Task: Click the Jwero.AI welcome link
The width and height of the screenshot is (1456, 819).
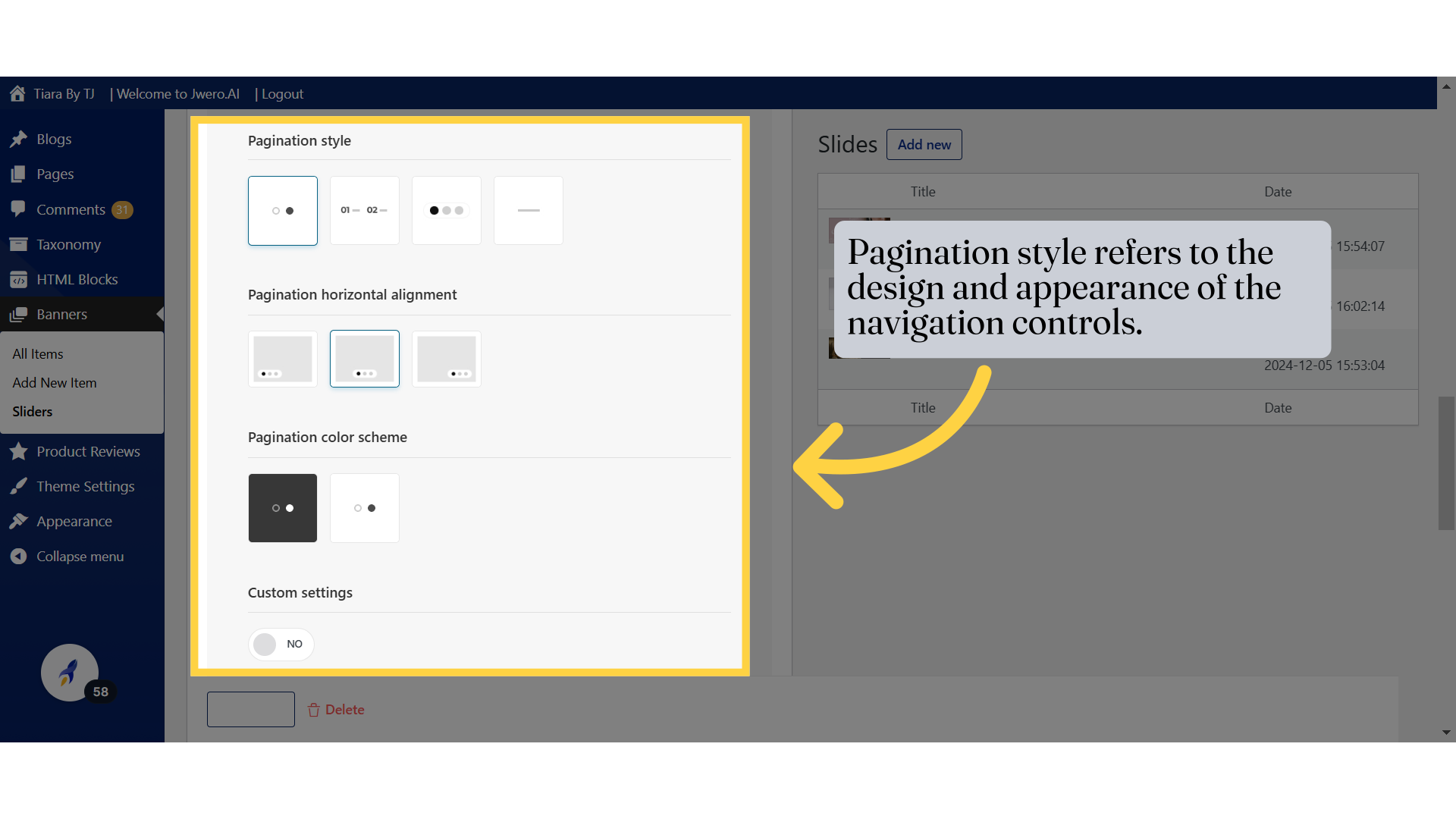Action: click(x=179, y=93)
